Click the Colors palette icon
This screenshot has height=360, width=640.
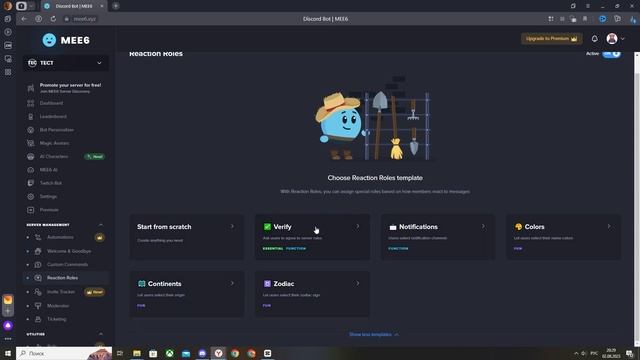tap(518, 227)
